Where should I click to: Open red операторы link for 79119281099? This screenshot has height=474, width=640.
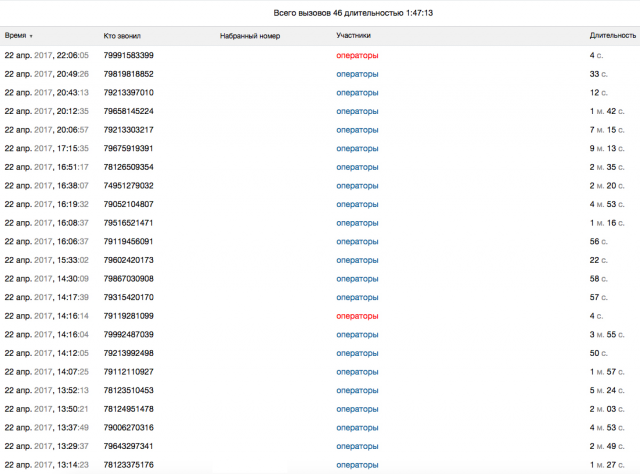pos(357,316)
